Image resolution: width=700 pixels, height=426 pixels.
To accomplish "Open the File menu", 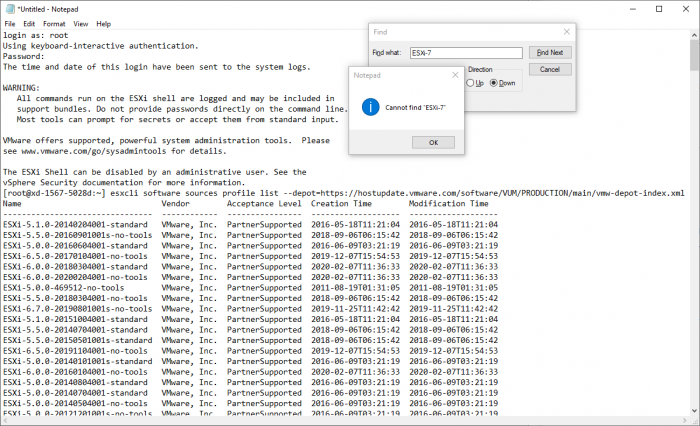I will tap(10, 24).
